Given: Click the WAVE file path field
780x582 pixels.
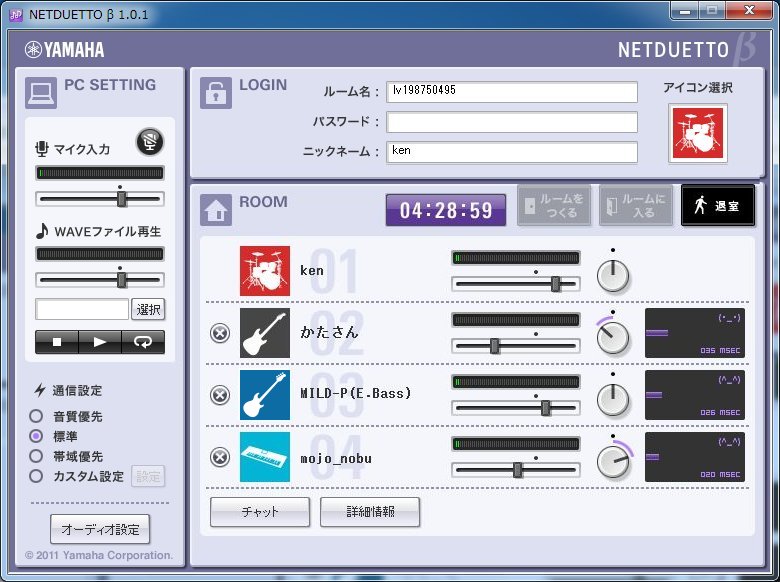Looking at the screenshot, I should pos(82,309).
